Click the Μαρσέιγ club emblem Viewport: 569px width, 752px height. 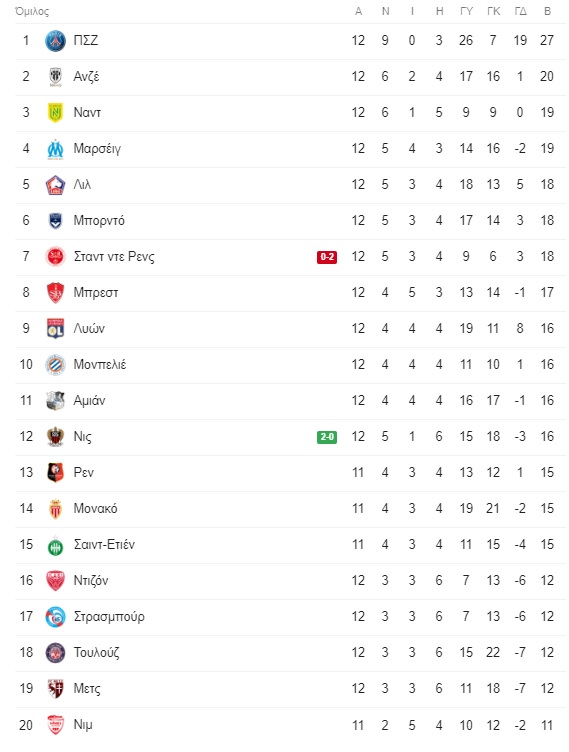[x=55, y=149]
